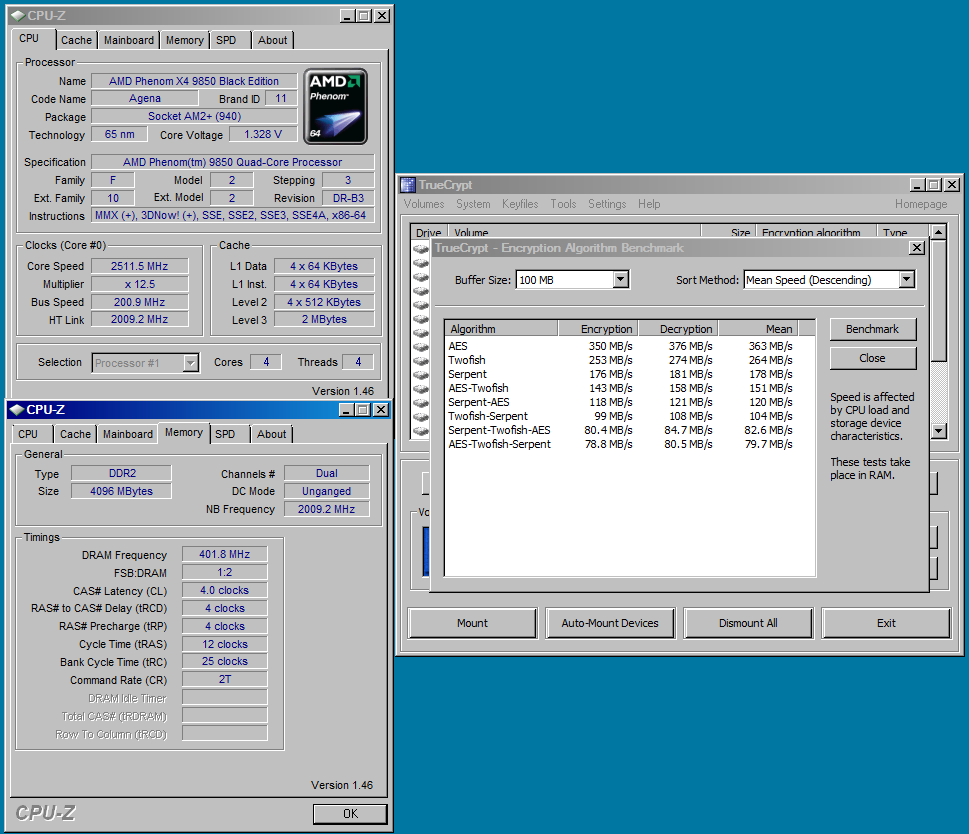Click scroll up arrow in TrueCrypt drive list
The height and width of the screenshot is (834, 969).
939,232
